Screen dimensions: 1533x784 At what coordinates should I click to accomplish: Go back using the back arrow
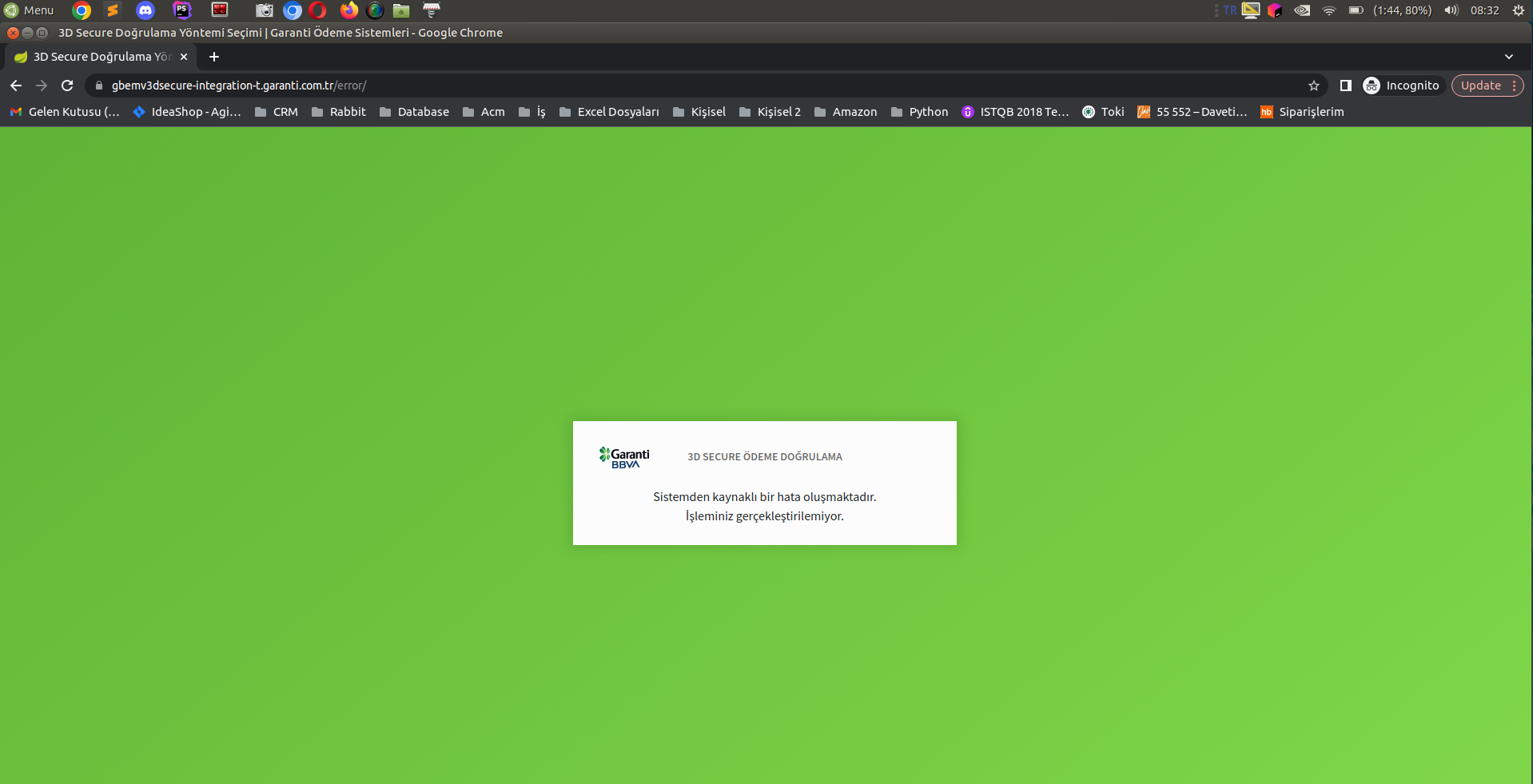pyautogui.click(x=16, y=86)
